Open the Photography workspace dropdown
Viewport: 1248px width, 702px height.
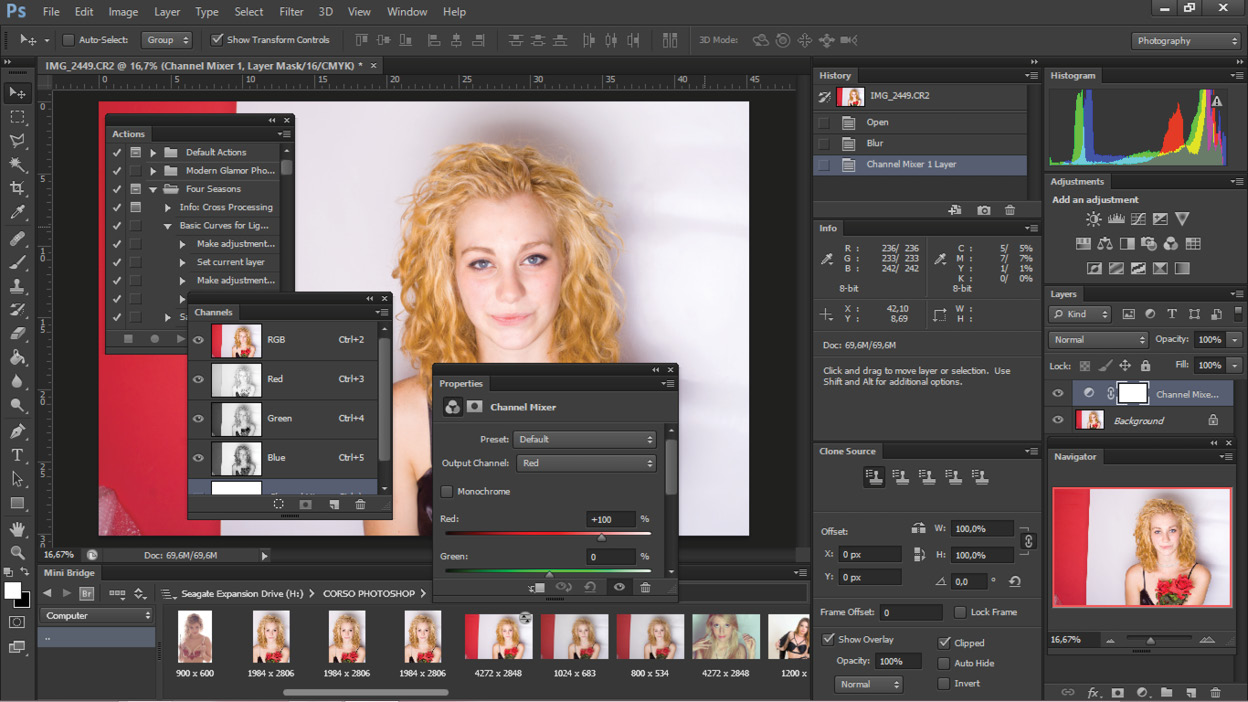pyautogui.click(x=1185, y=41)
